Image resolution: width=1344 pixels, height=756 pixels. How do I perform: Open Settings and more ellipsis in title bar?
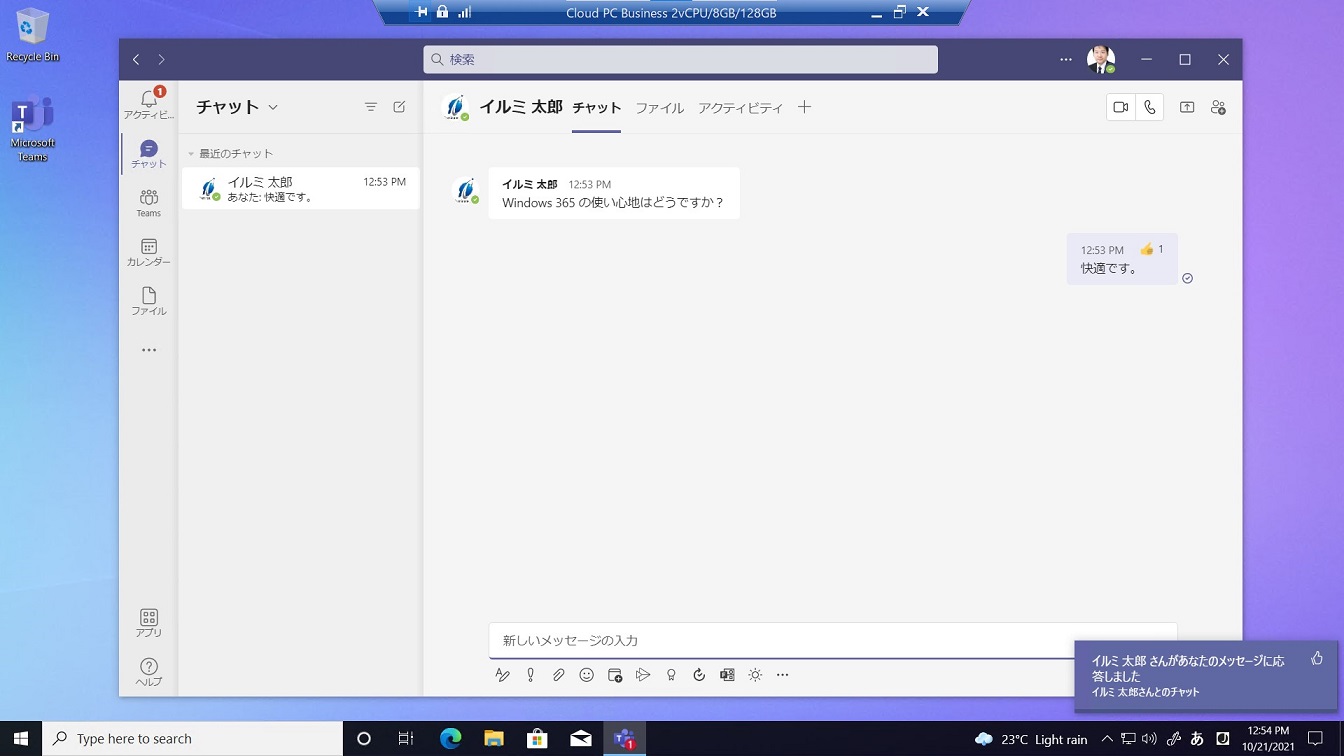point(1066,60)
